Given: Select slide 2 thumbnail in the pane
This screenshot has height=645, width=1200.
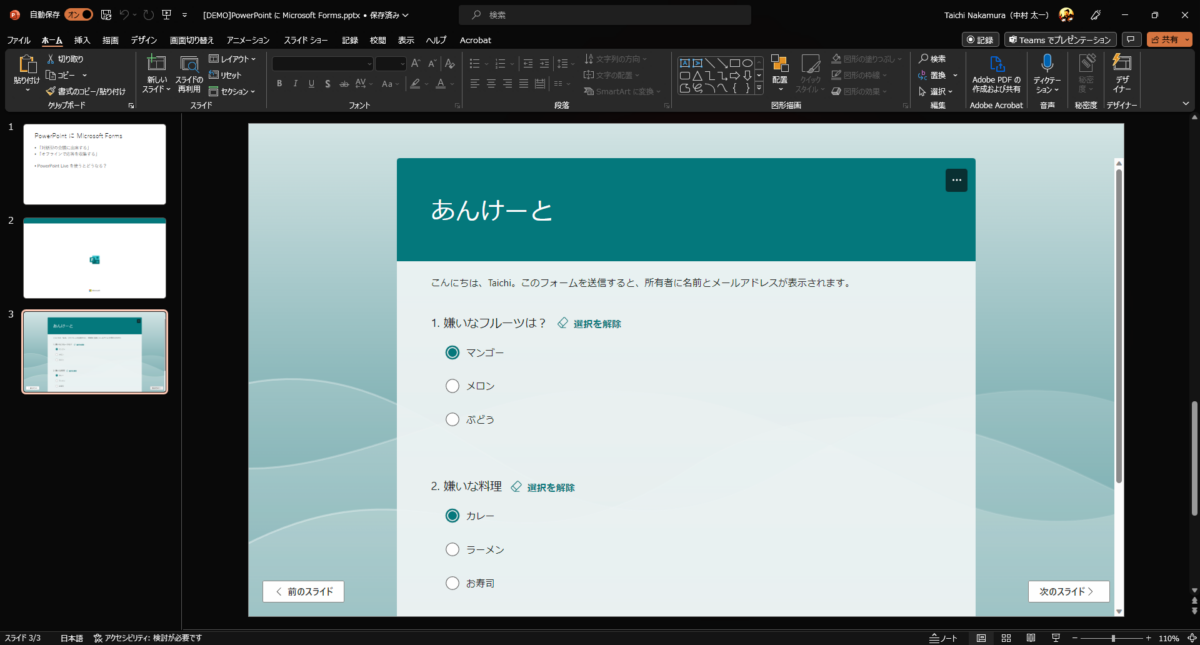Looking at the screenshot, I should point(94,257).
